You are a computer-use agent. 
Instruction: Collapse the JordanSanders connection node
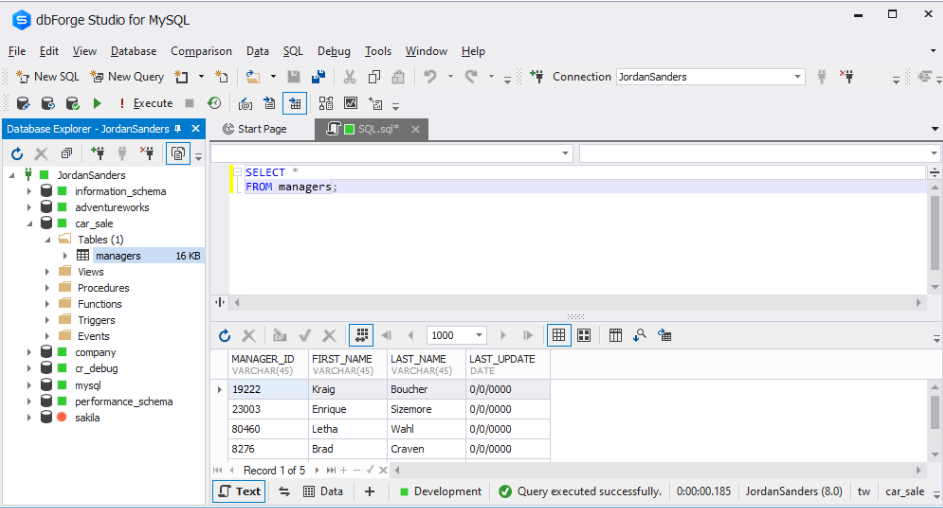pos(12,175)
